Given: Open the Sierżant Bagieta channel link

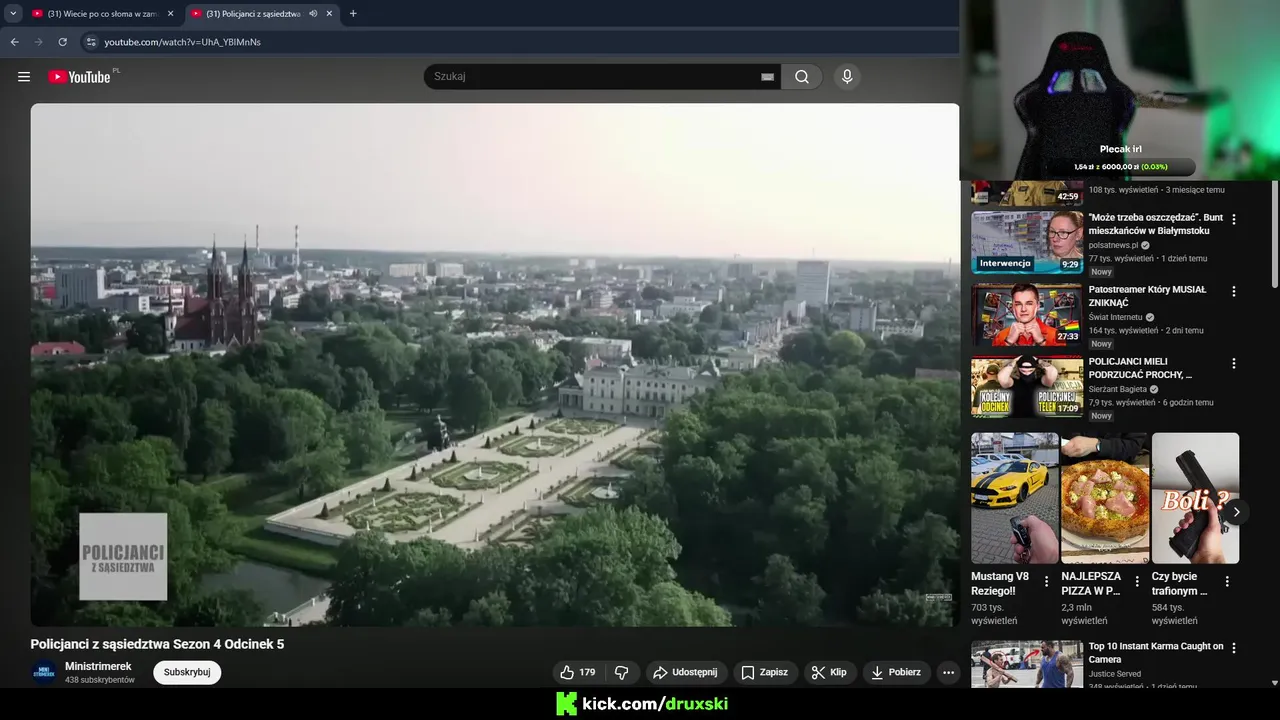Looking at the screenshot, I should (x=1118, y=389).
